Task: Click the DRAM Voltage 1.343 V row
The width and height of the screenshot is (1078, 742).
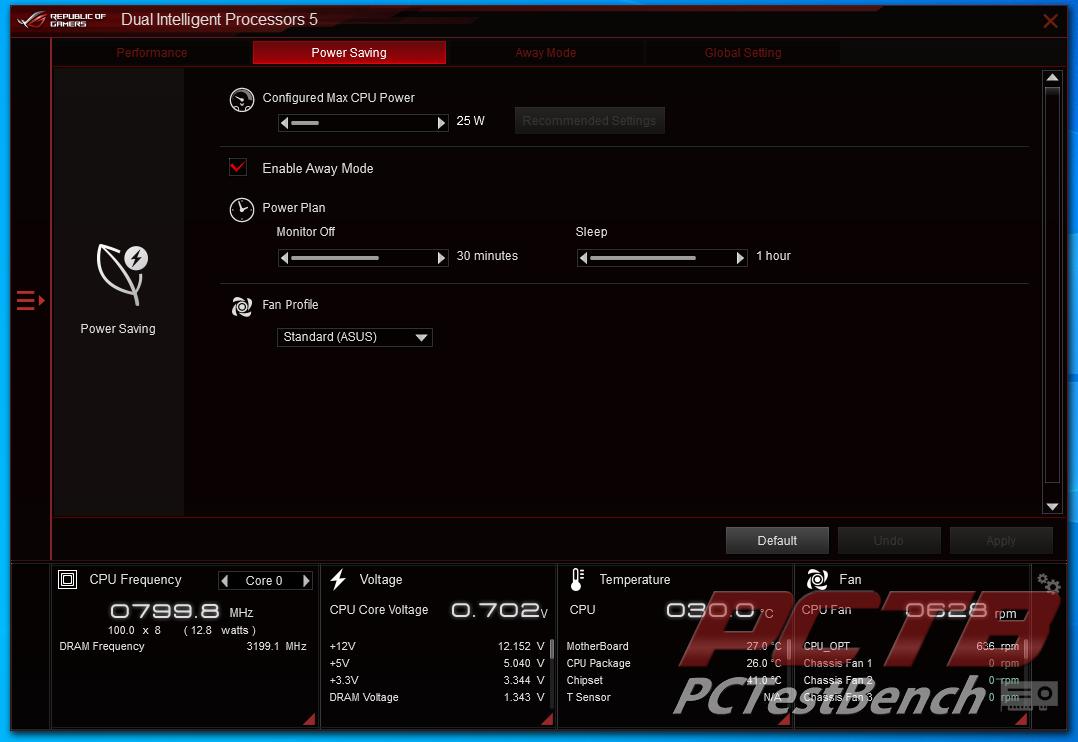Action: (x=437, y=697)
